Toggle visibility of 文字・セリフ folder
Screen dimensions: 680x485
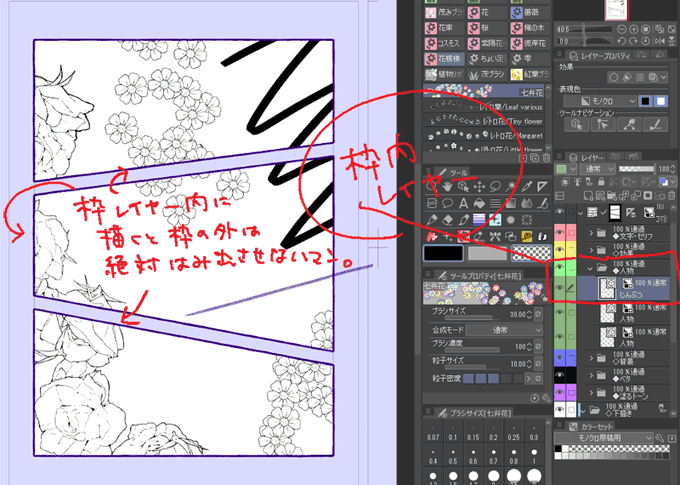click(x=559, y=233)
